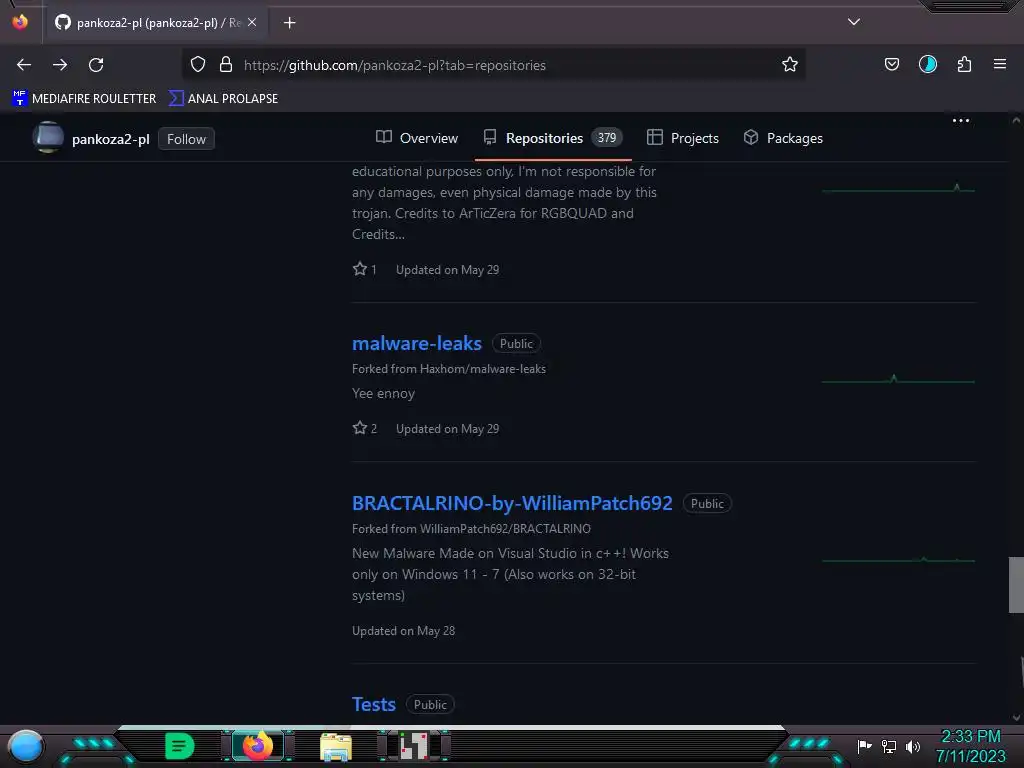Open the network tray icon

pos(889,746)
